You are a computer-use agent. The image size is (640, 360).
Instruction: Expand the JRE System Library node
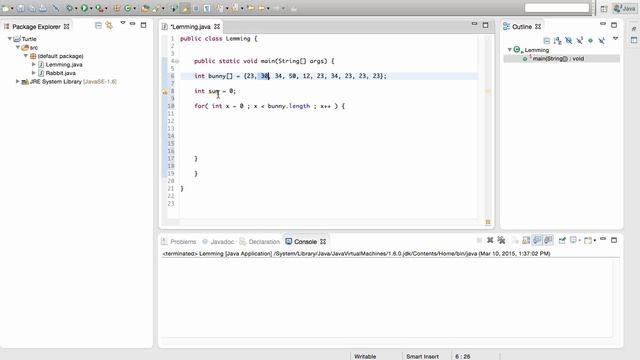tap(18, 82)
